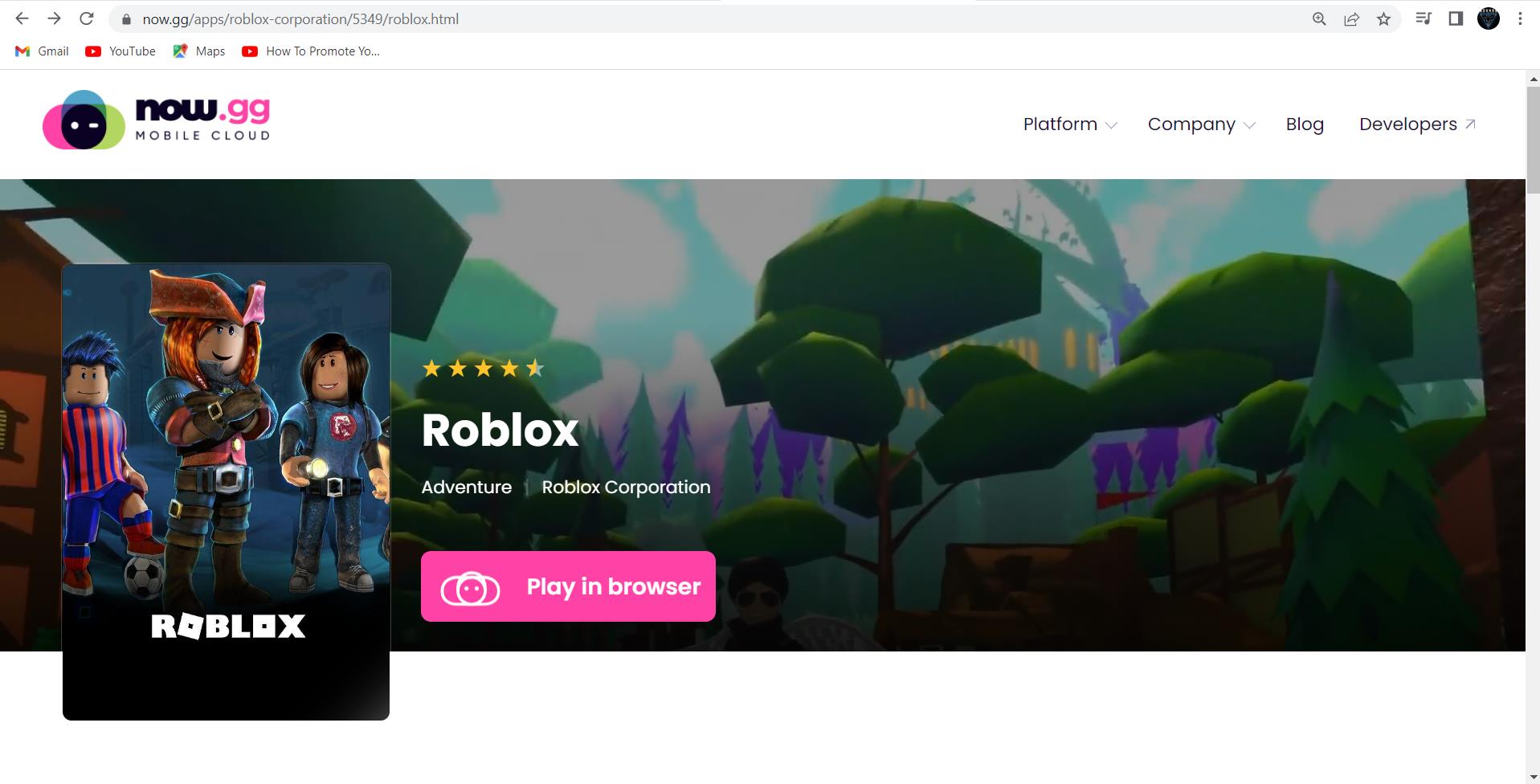
Task: Click the page scrollbar down arrow
Action: (1533, 775)
